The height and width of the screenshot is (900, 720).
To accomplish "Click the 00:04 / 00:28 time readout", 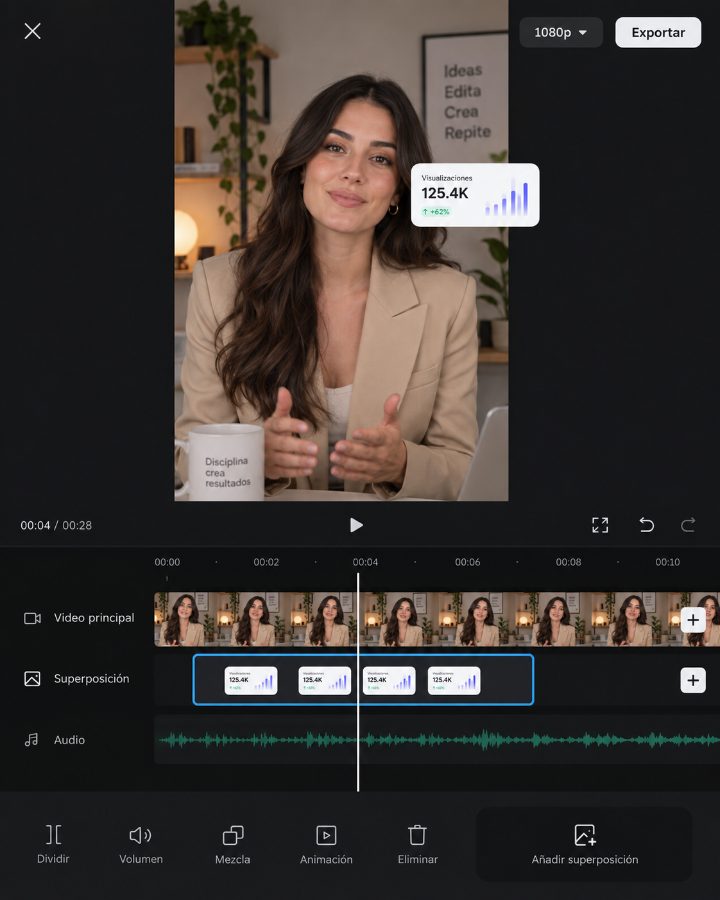I will [56, 525].
